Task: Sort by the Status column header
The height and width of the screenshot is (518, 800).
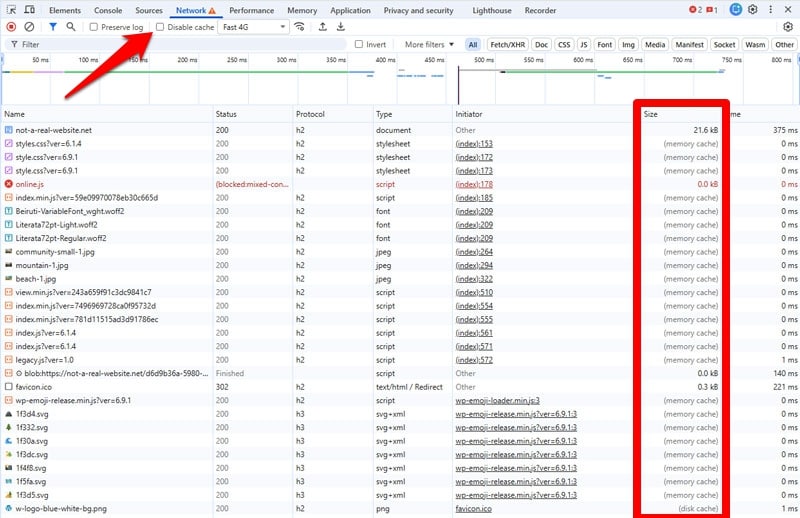Action: coord(253,114)
